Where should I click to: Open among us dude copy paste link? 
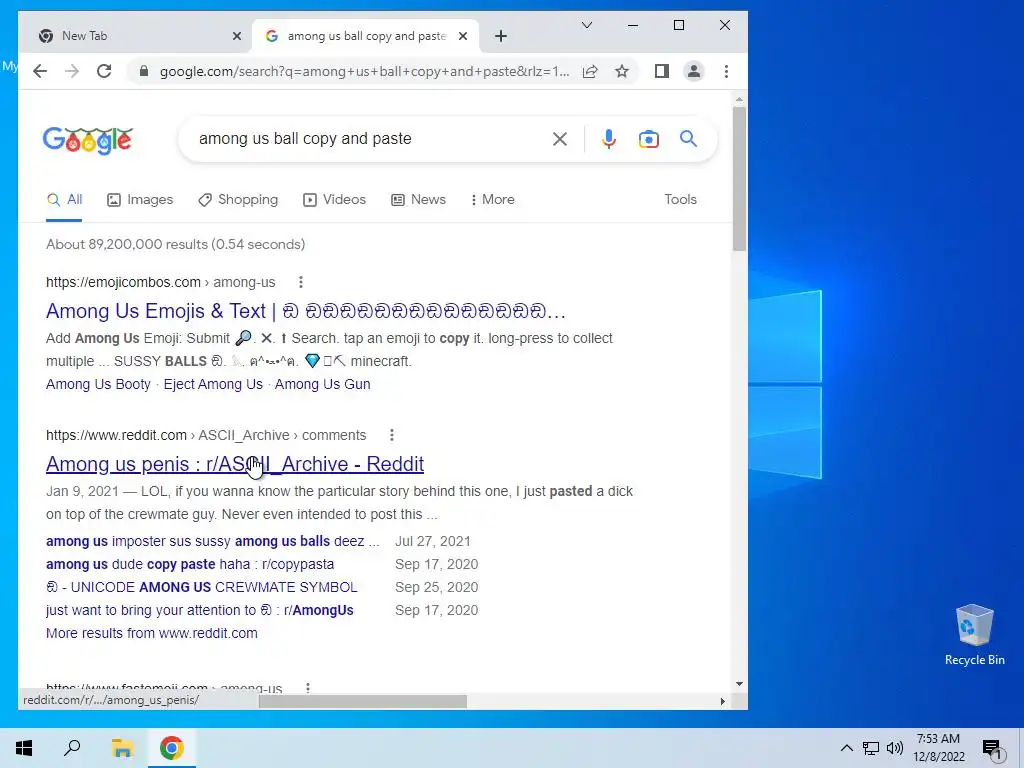pos(189,564)
